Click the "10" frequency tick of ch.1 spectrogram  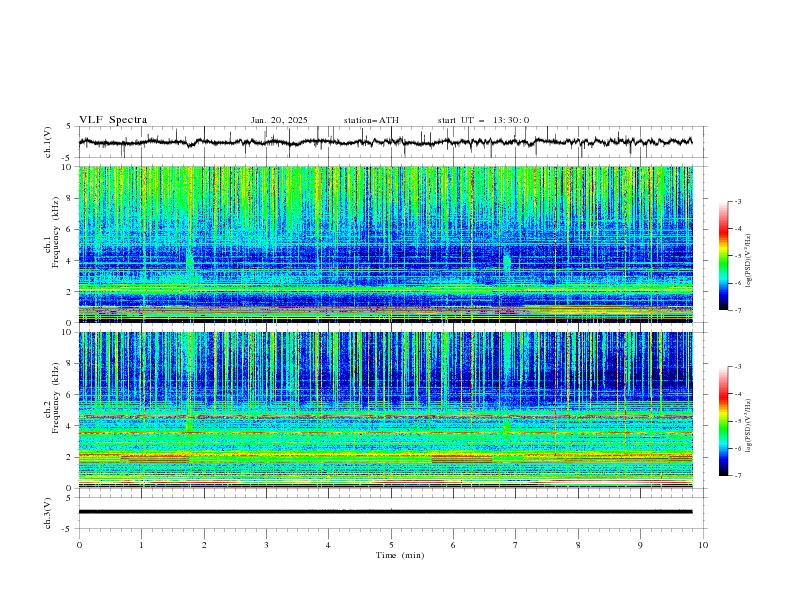coord(69,167)
